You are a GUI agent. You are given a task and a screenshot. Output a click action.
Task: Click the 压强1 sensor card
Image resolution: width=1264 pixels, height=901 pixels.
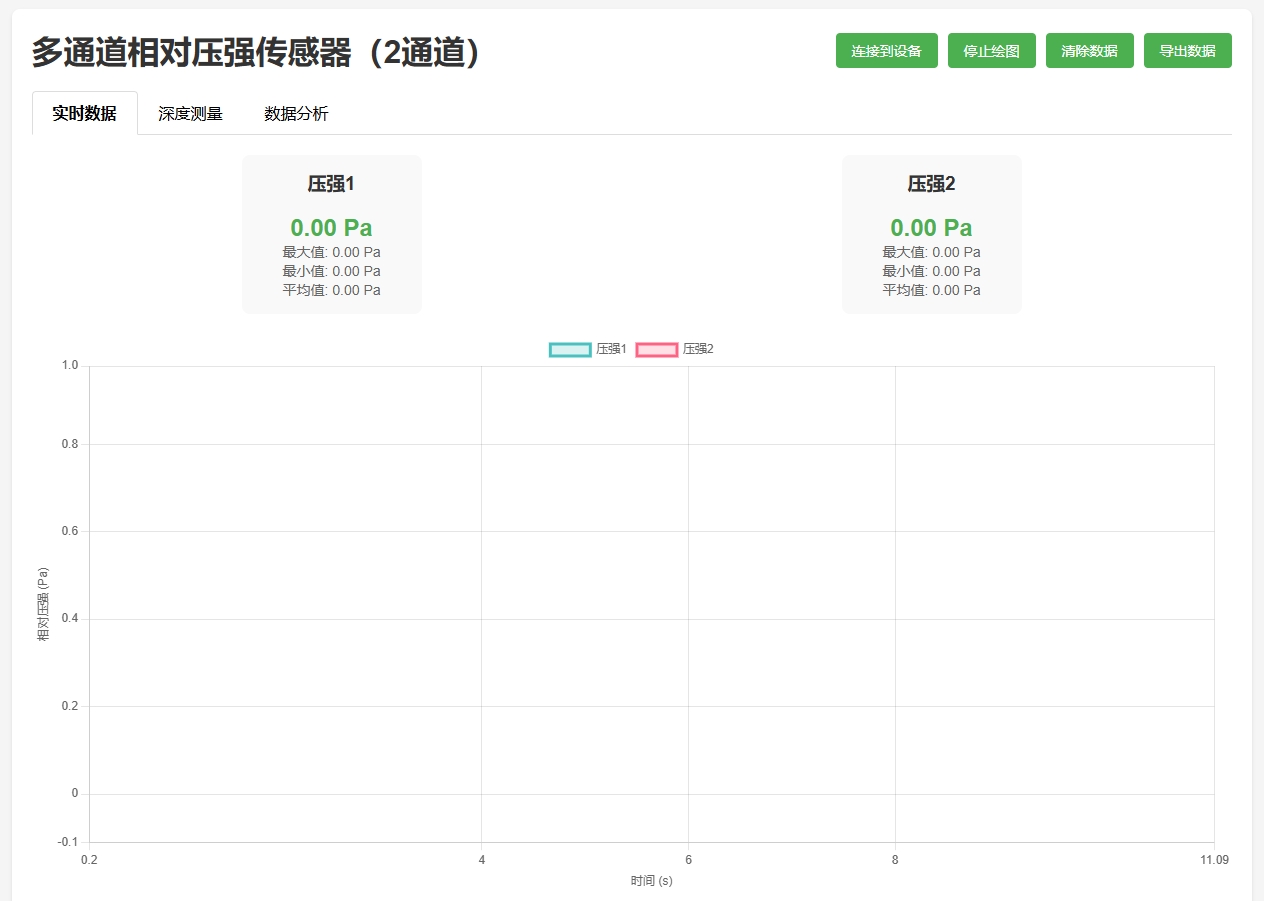click(331, 233)
